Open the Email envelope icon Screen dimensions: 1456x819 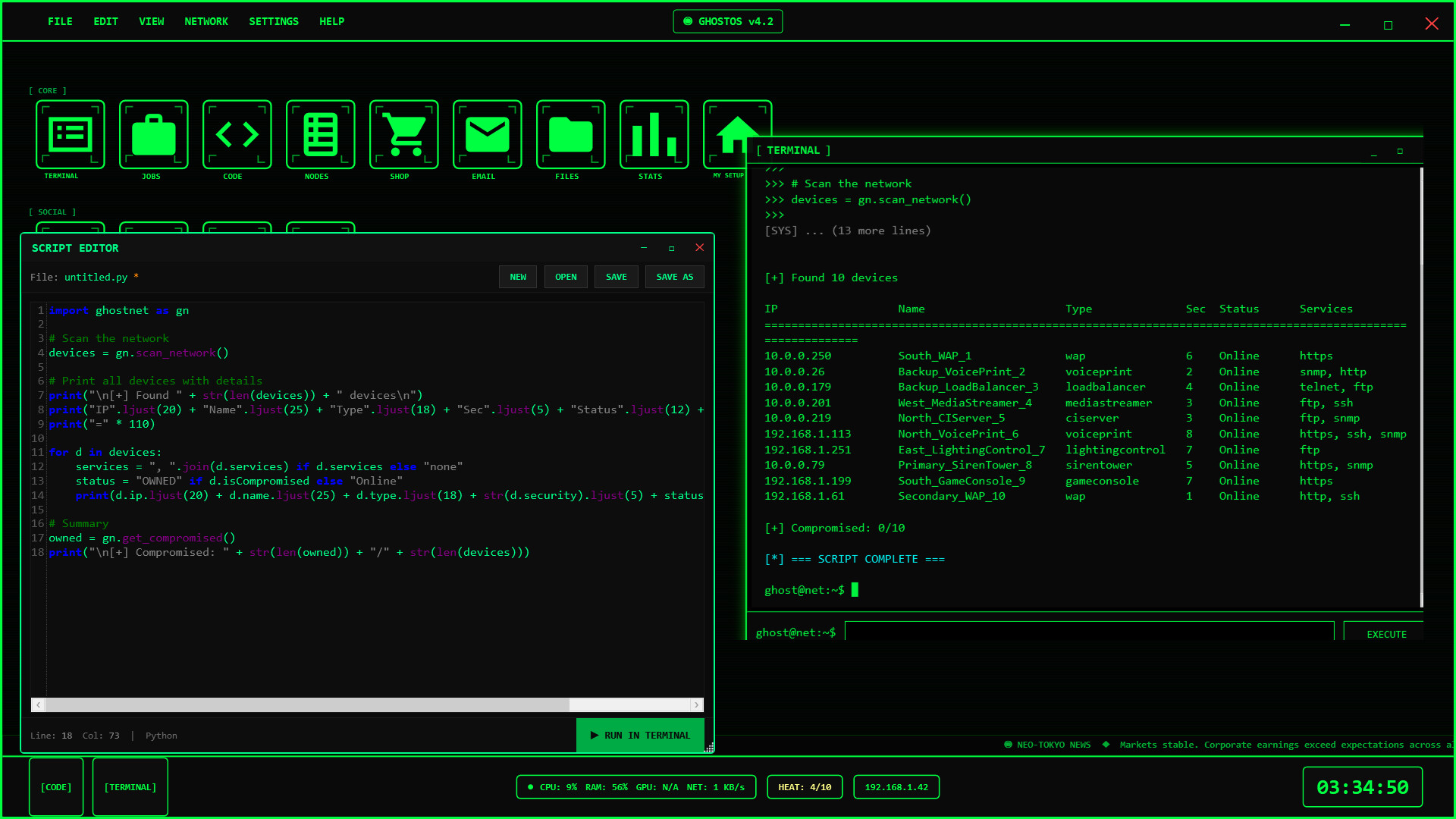pyautogui.click(x=487, y=134)
